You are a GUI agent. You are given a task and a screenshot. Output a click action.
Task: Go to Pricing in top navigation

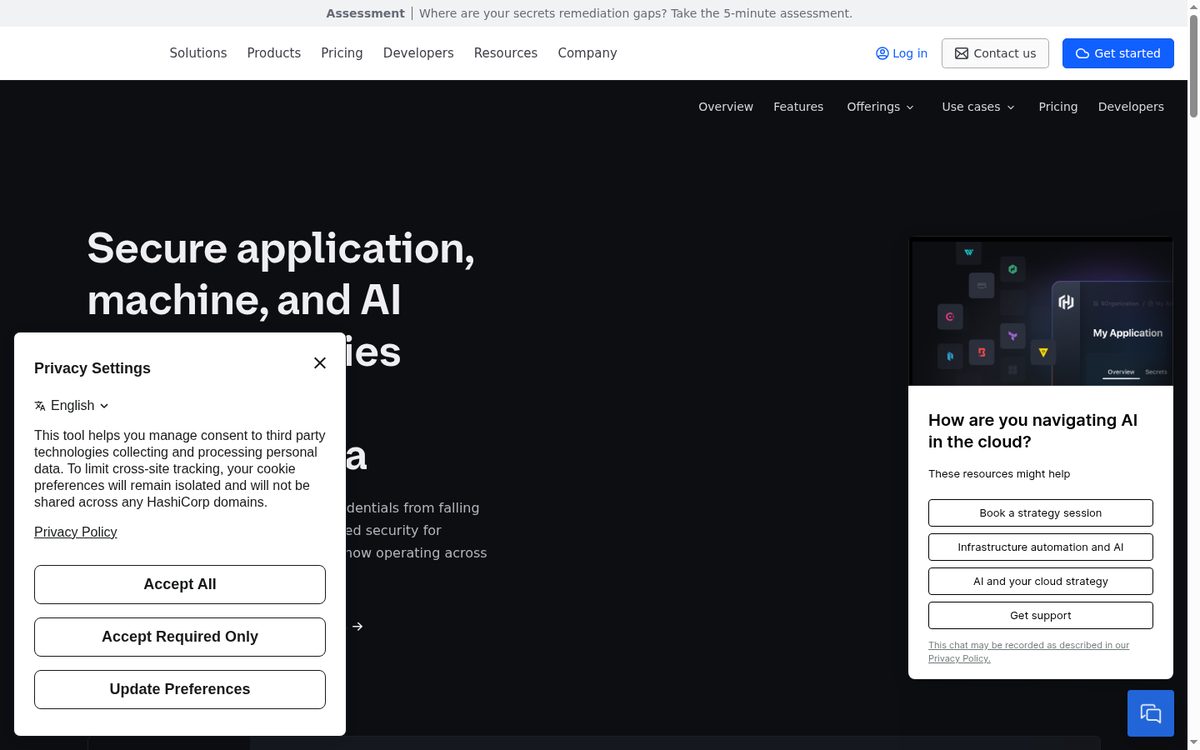(342, 53)
